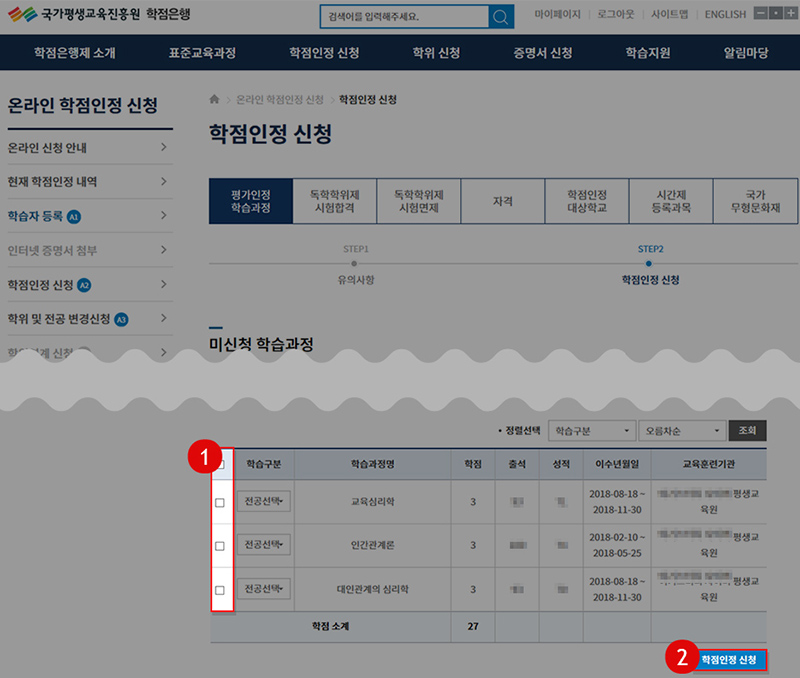The width and height of the screenshot is (800, 678).
Task: Click the search magnifier icon
Action: tap(501, 17)
